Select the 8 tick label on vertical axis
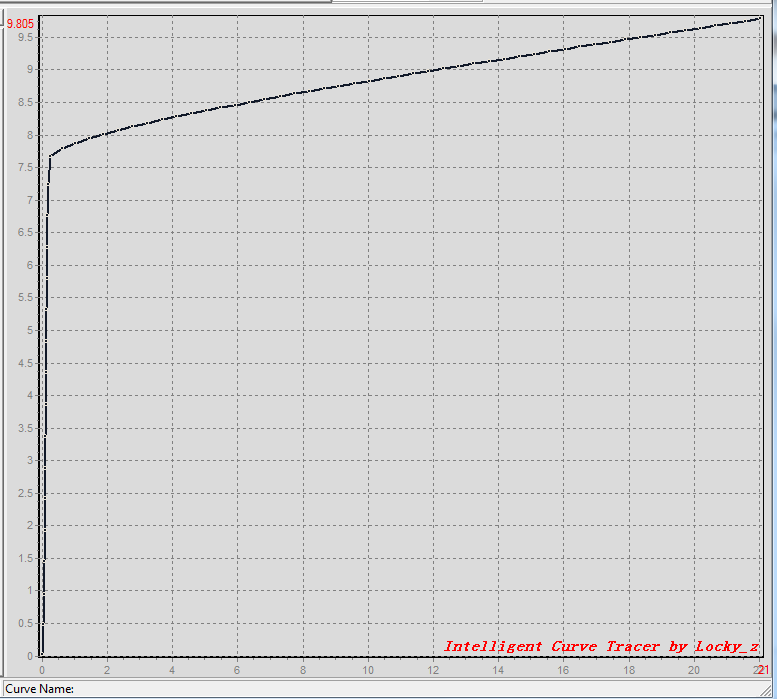Image resolution: width=777 pixels, height=699 pixels. [x=30, y=135]
